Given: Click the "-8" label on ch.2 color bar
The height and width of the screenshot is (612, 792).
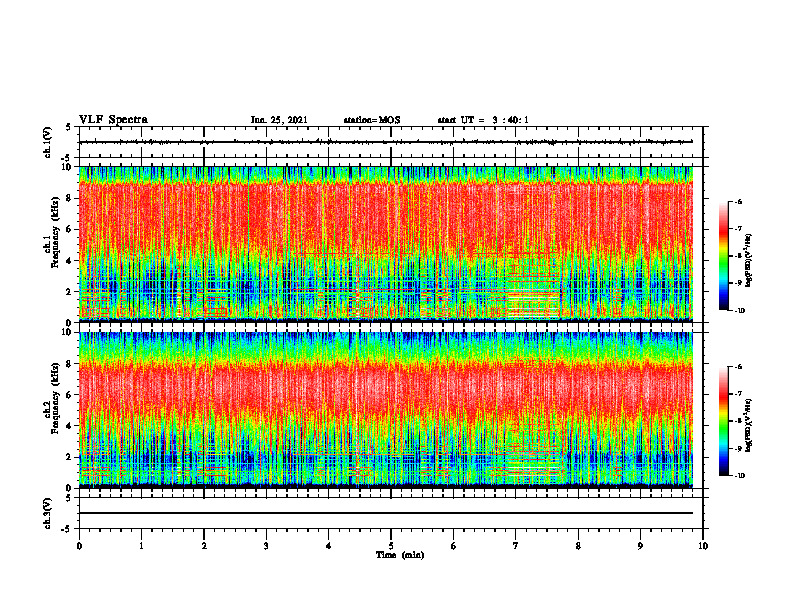Looking at the screenshot, I should click(x=738, y=421).
